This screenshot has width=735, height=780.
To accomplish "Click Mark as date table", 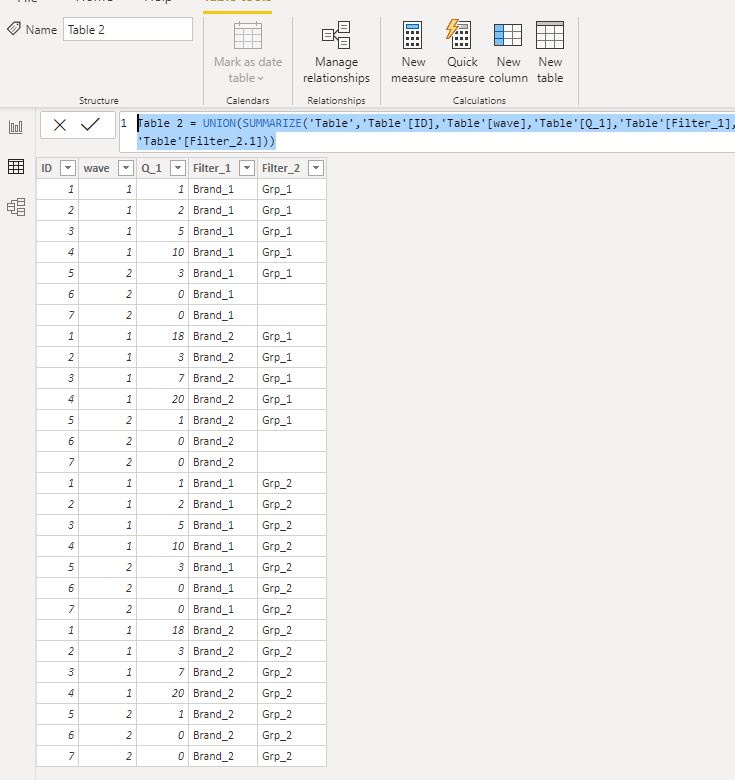I will pos(248,52).
